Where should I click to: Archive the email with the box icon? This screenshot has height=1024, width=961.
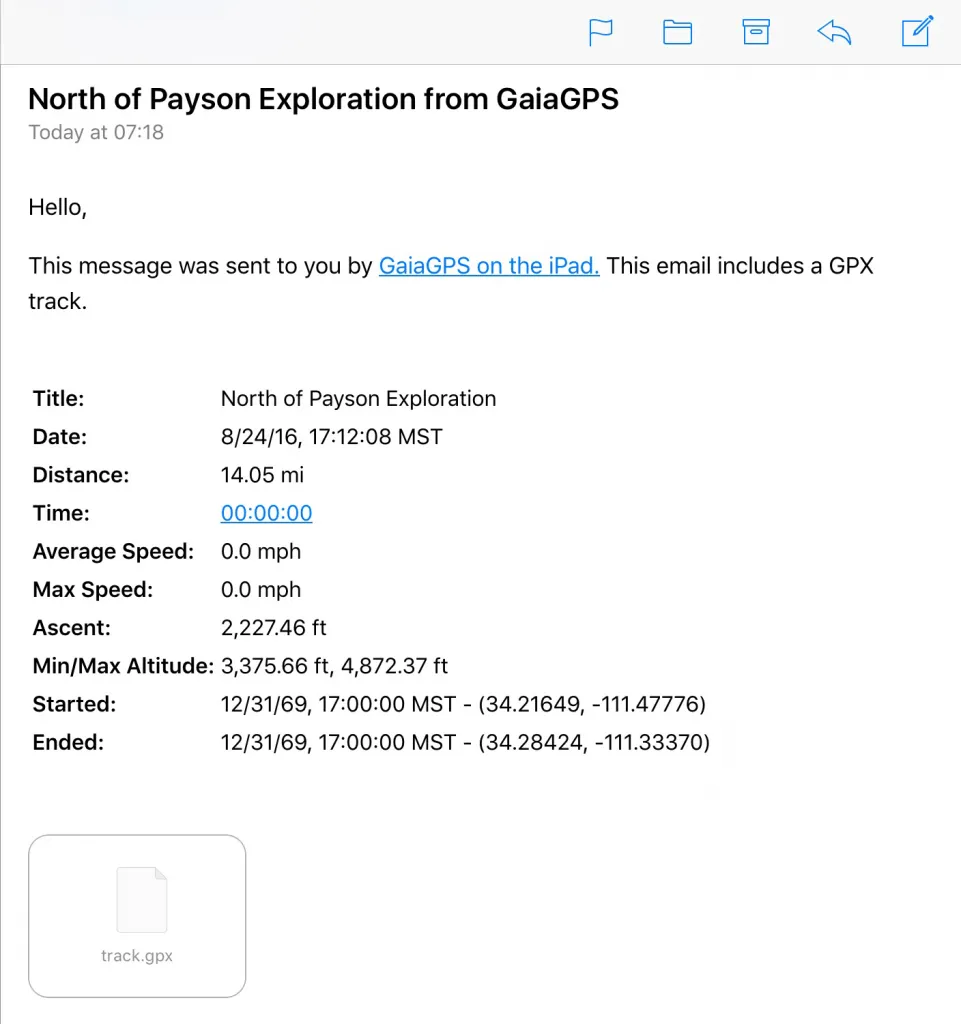click(756, 32)
